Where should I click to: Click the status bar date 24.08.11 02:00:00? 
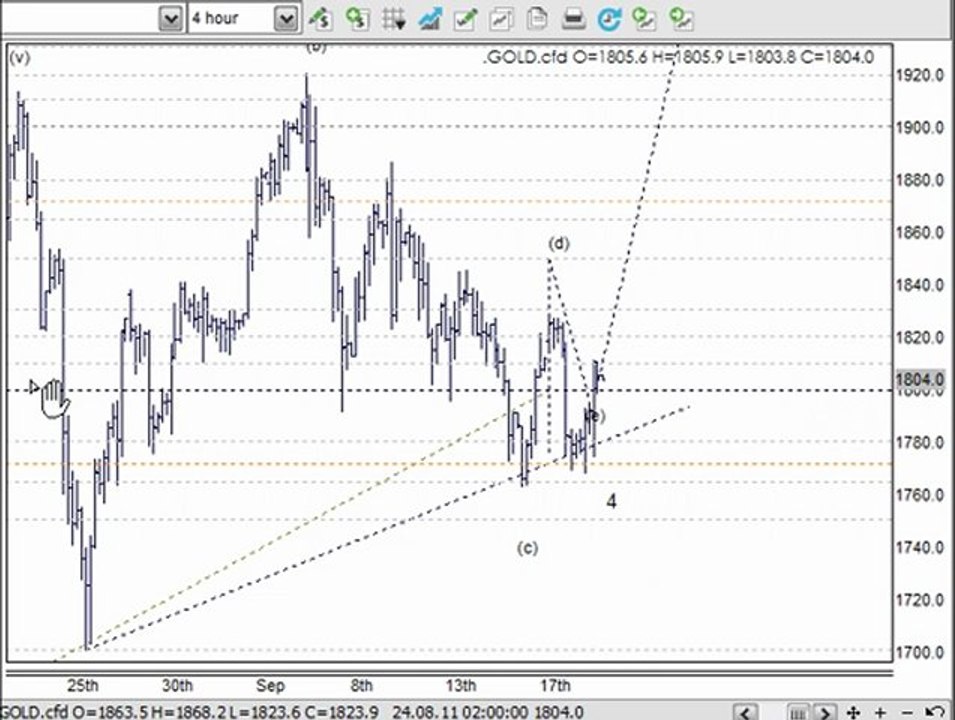[x=460, y=712]
